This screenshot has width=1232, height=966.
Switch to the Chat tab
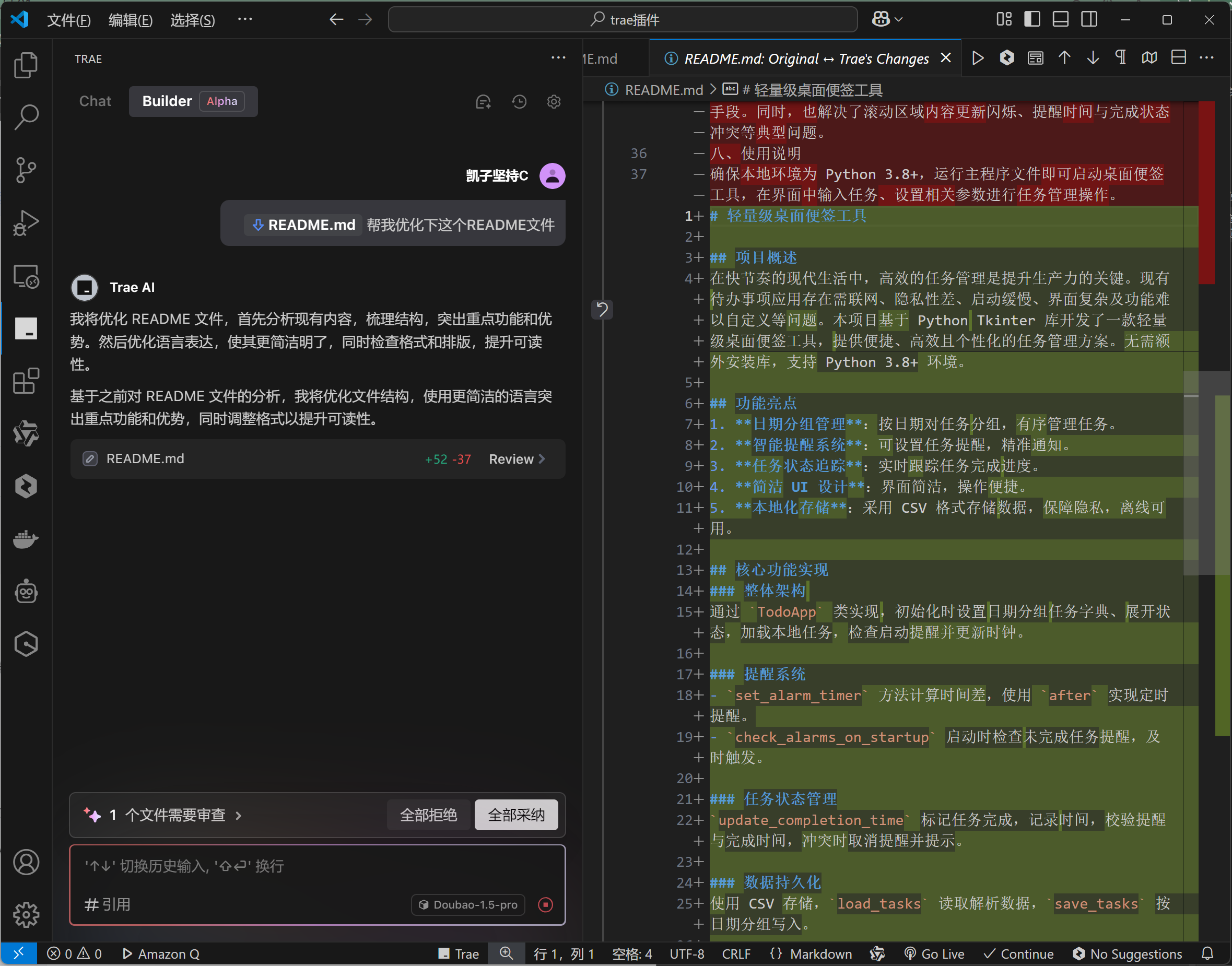tap(95, 101)
